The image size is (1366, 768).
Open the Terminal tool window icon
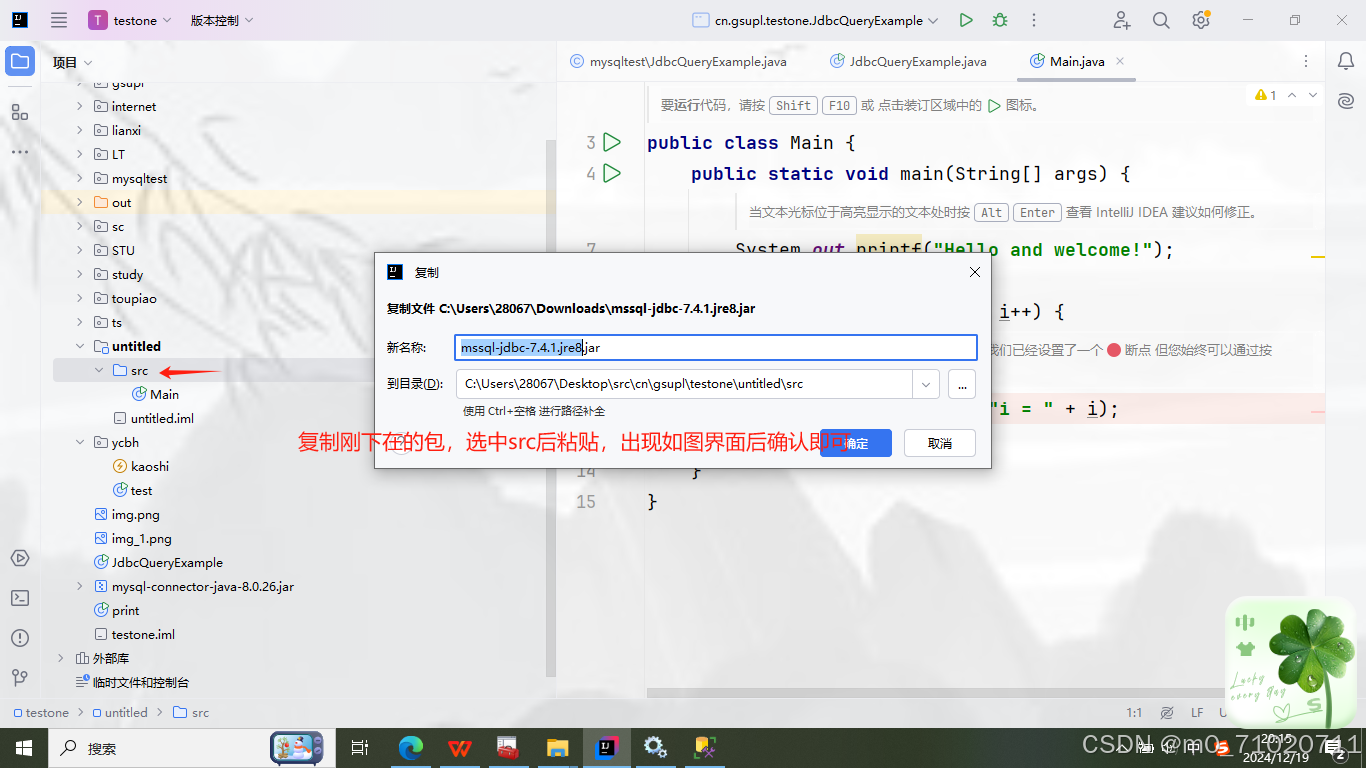[20, 598]
